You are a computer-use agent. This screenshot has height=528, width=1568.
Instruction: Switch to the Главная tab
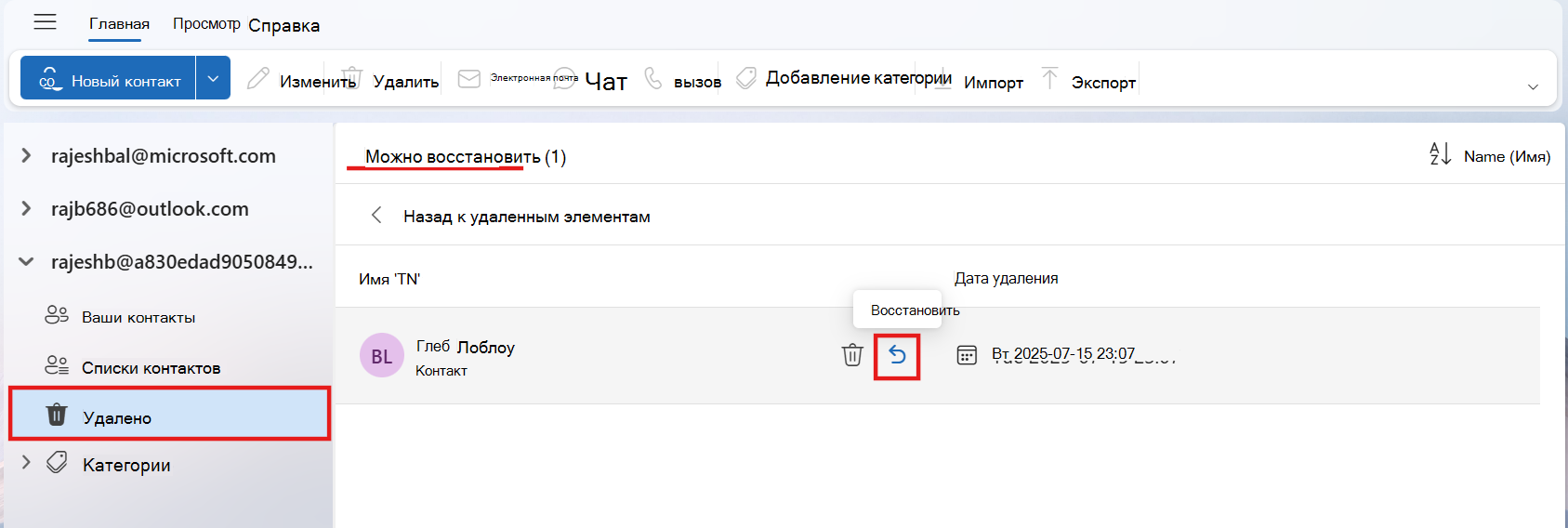(119, 24)
